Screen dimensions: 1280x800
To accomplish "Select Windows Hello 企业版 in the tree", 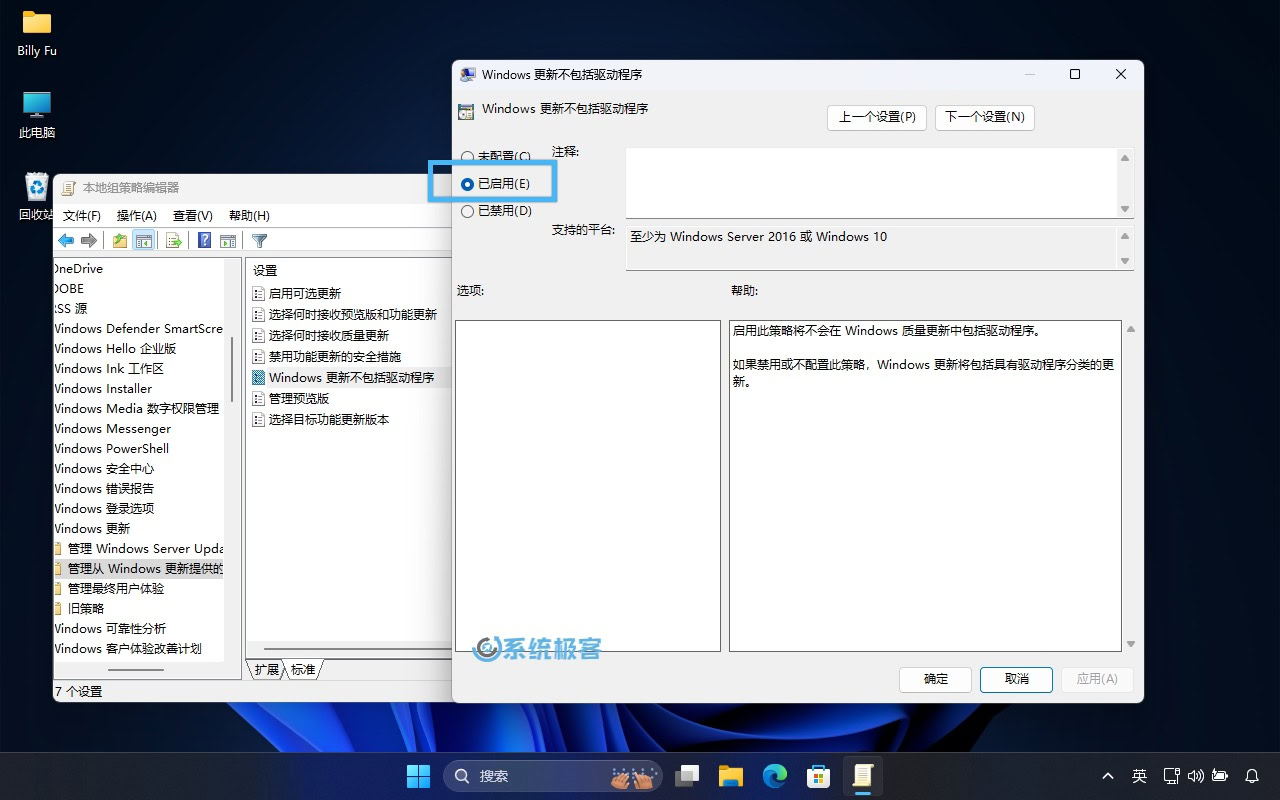I will 115,348.
